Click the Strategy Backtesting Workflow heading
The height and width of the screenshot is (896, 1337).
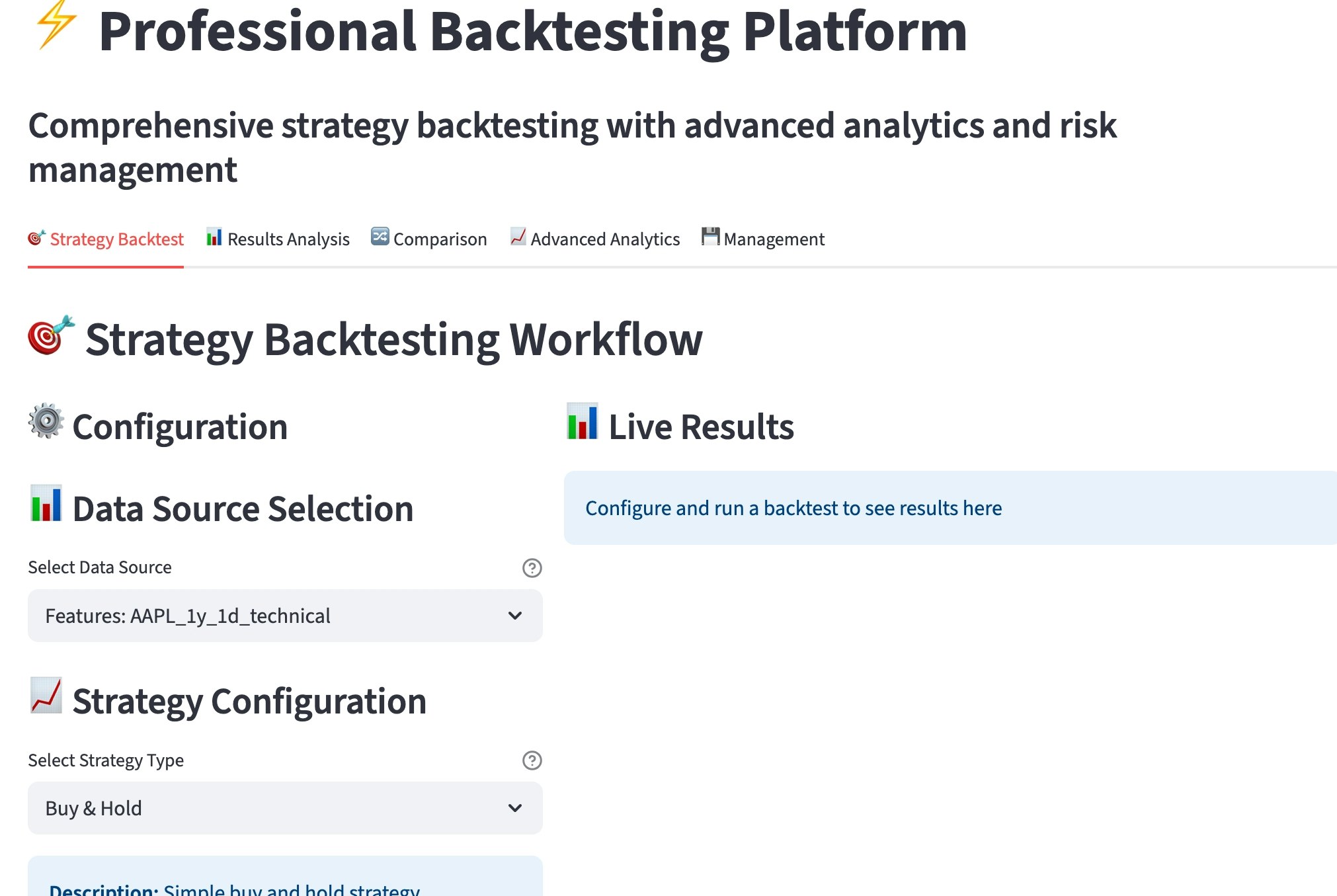393,340
